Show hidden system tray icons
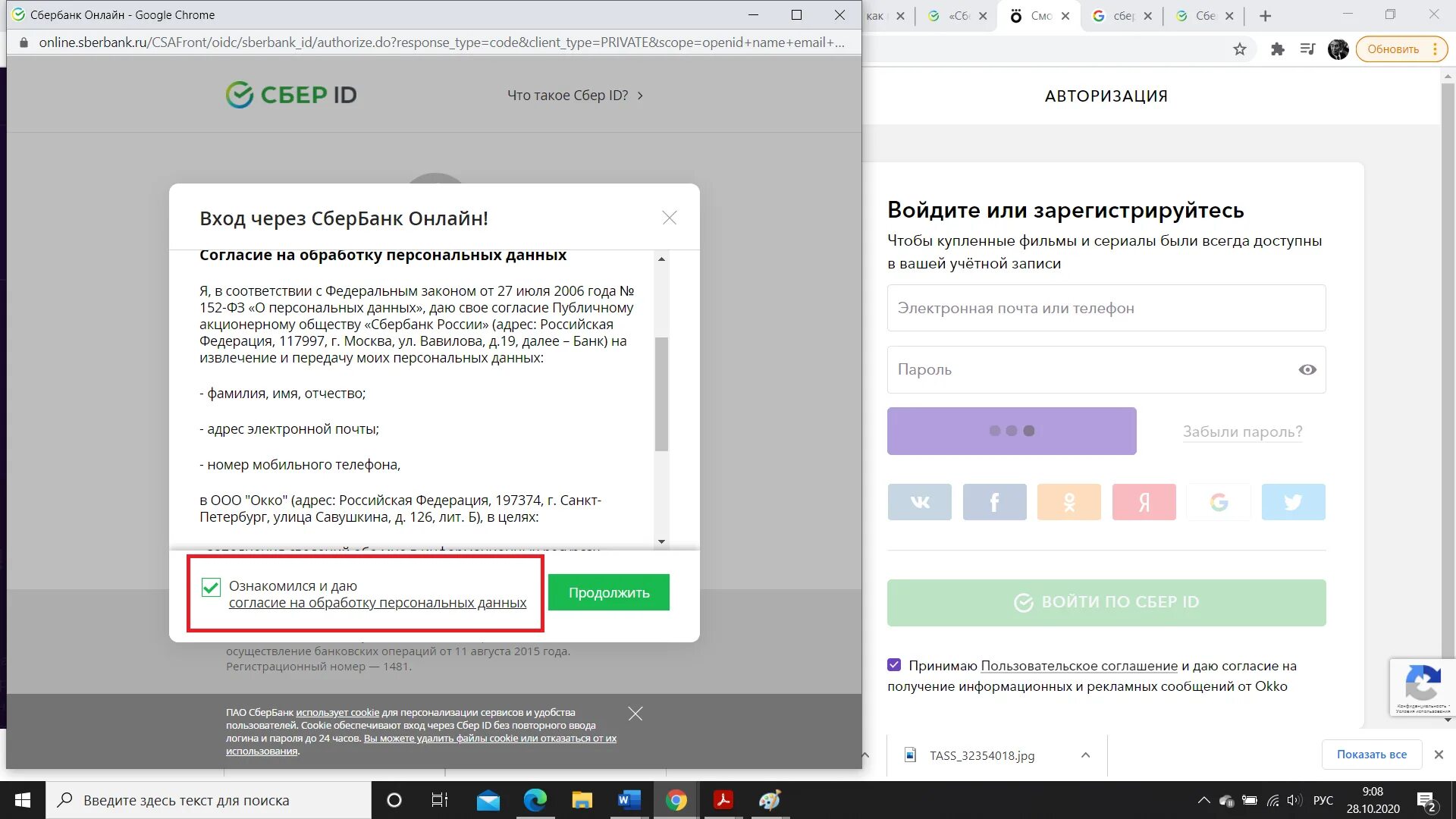This screenshot has width=1456, height=819. [1203, 800]
